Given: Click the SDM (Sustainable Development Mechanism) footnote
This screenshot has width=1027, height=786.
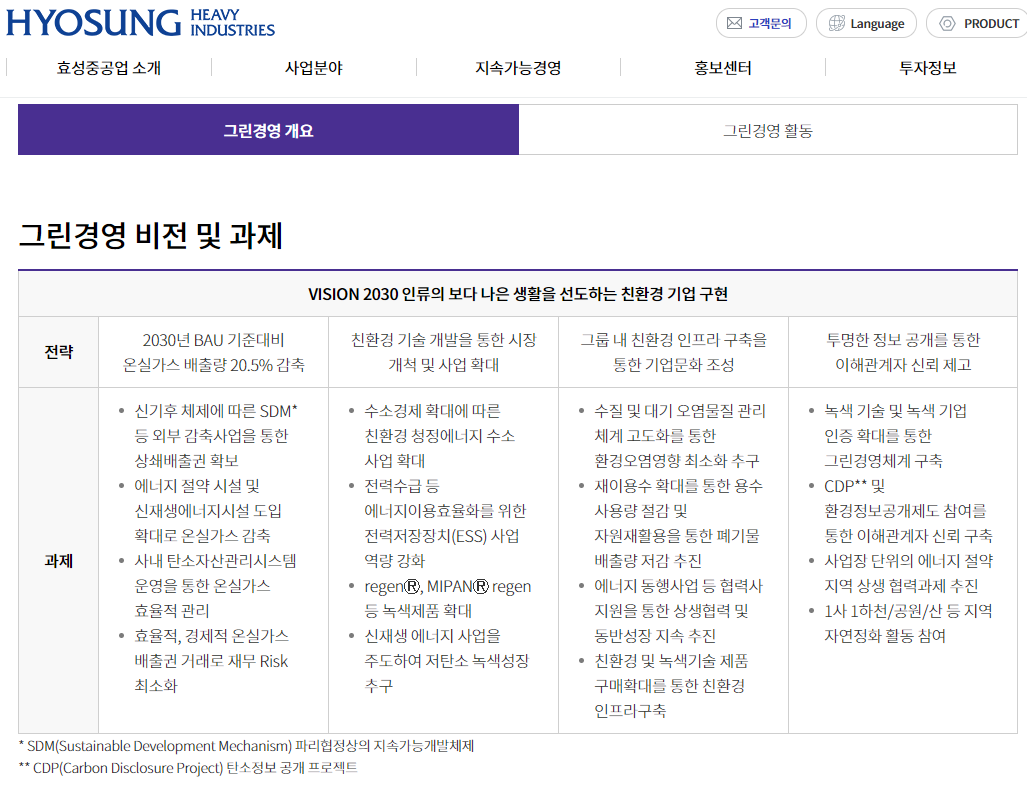Looking at the screenshot, I should tap(247, 746).
